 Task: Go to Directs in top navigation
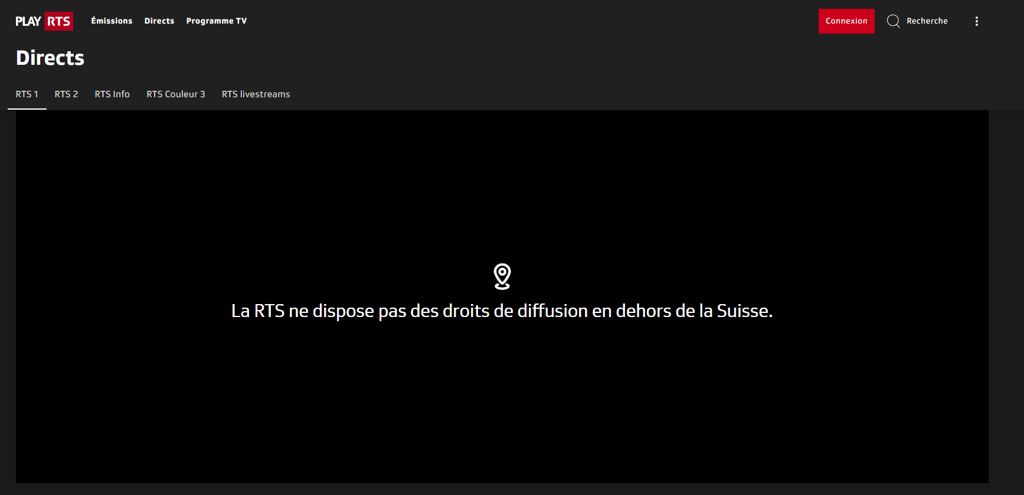[159, 21]
